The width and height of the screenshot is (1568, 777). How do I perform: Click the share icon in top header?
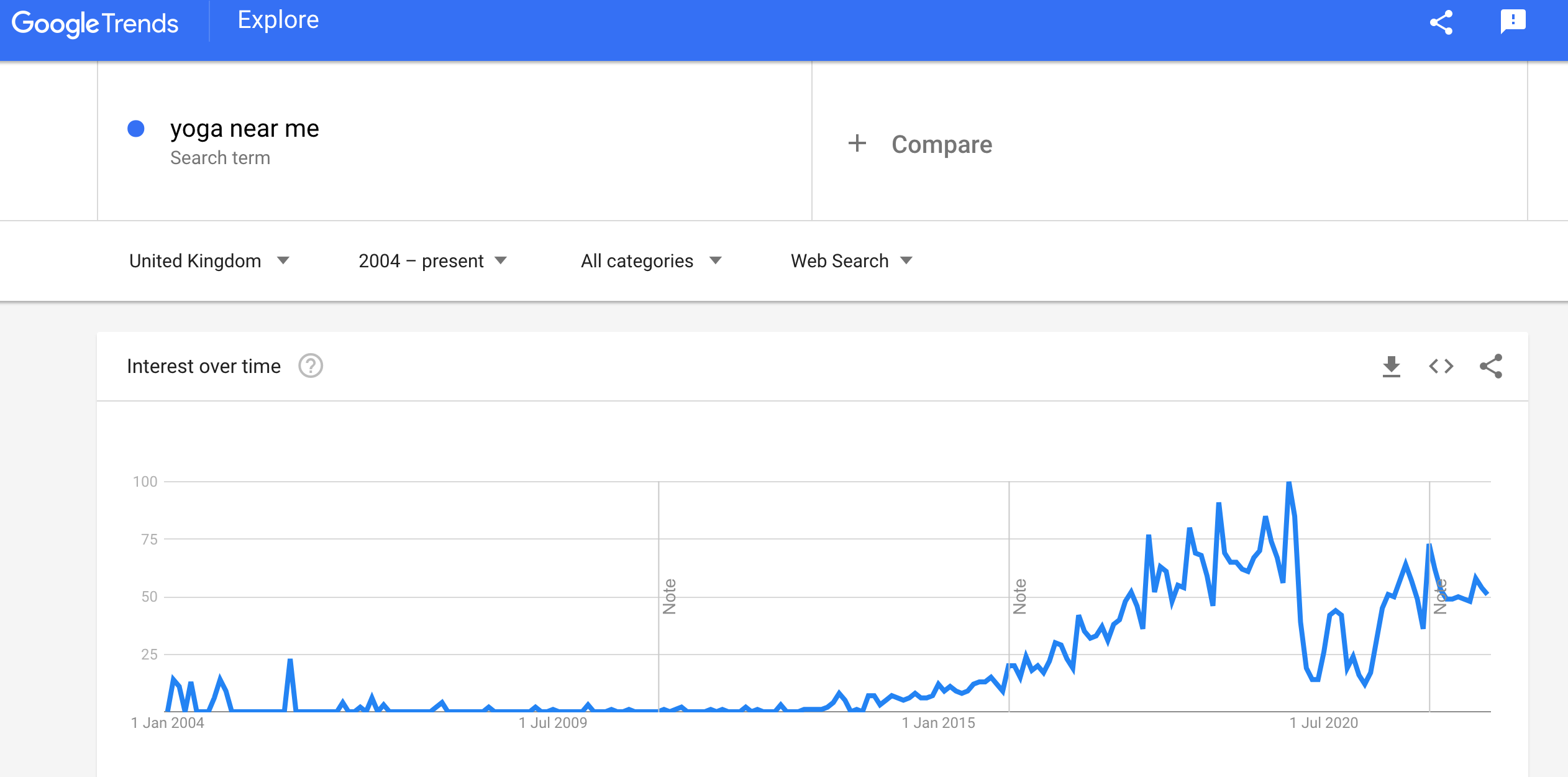pyautogui.click(x=1441, y=23)
